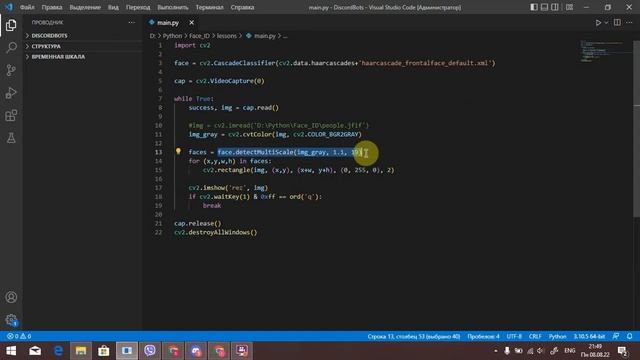Expand the СТРУКТУРА outline section

click(x=83, y=46)
